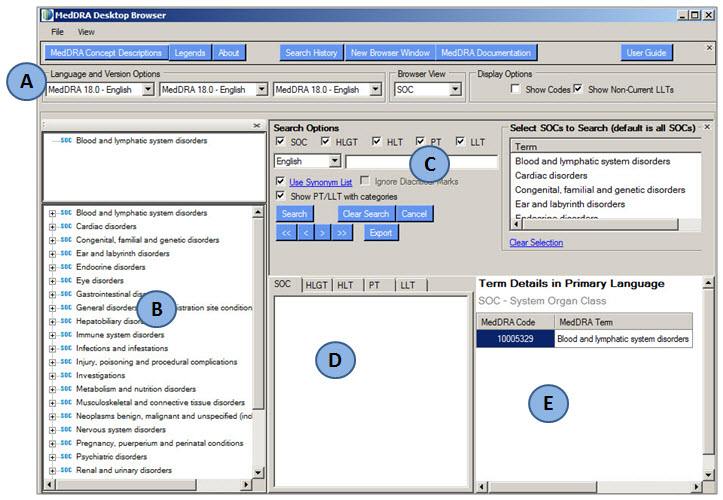Select Cardiac disorders in SOC search list

coord(551,176)
